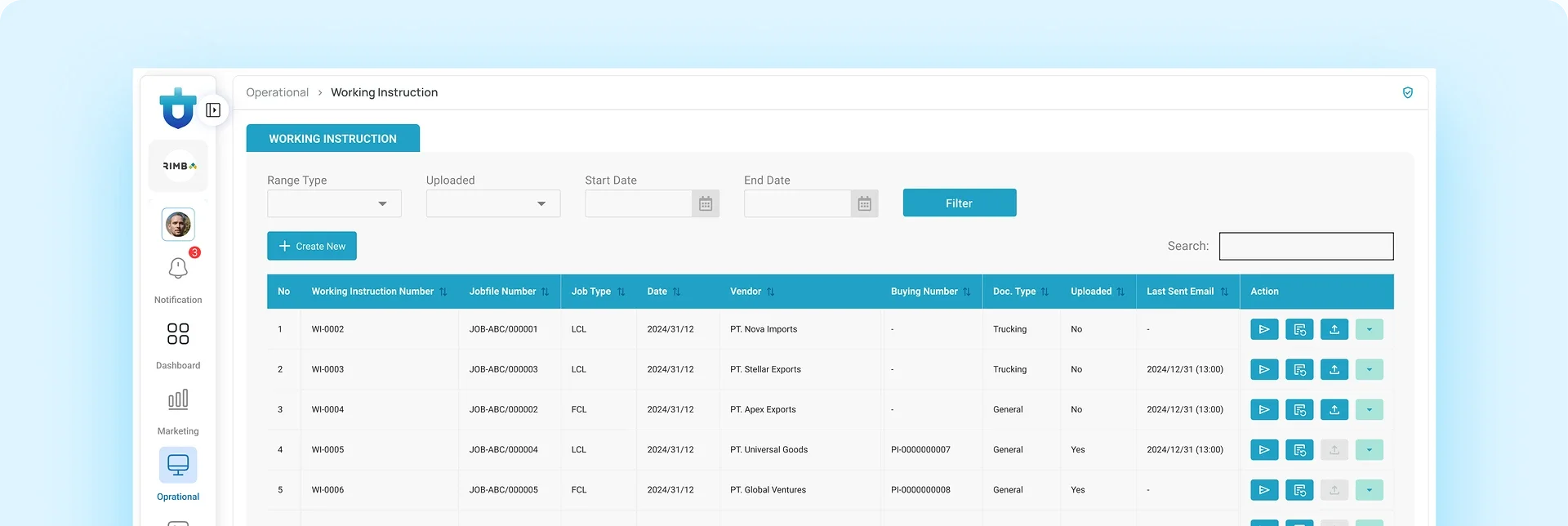The height and width of the screenshot is (526, 1568).
Task: Click the greyed upload icon for WI-0006
Action: point(1334,490)
